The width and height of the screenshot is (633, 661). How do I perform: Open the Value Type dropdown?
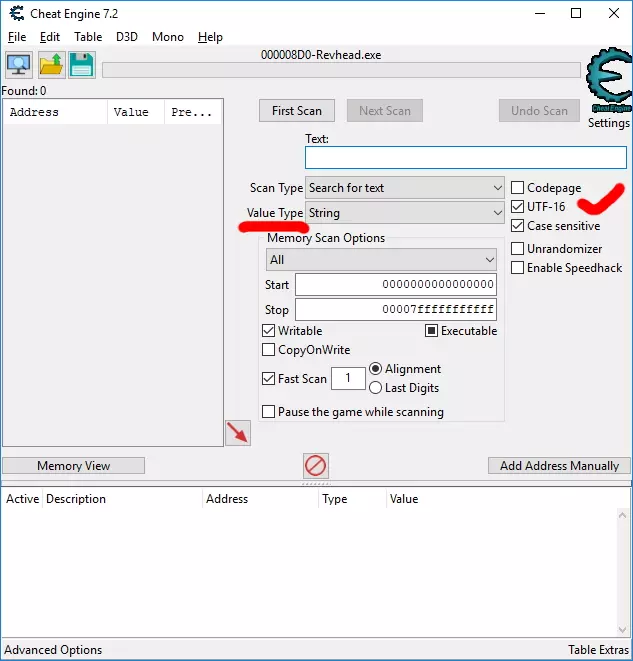pyautogui.click(x=405, y=212)
